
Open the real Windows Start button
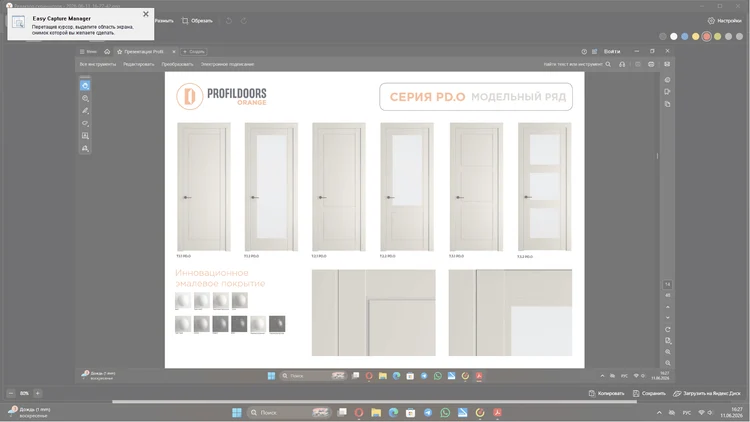(237, 412)
